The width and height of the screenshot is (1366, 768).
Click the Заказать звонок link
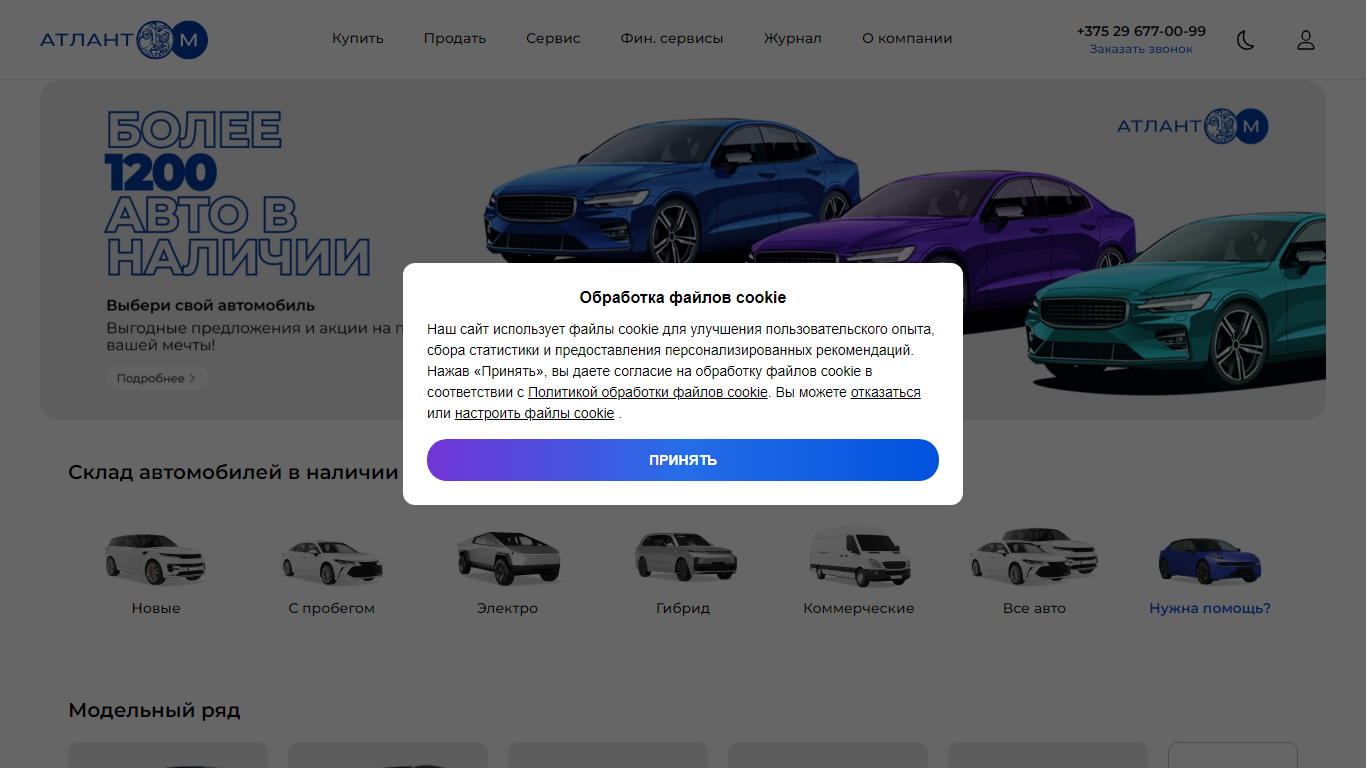(1141, 49)
